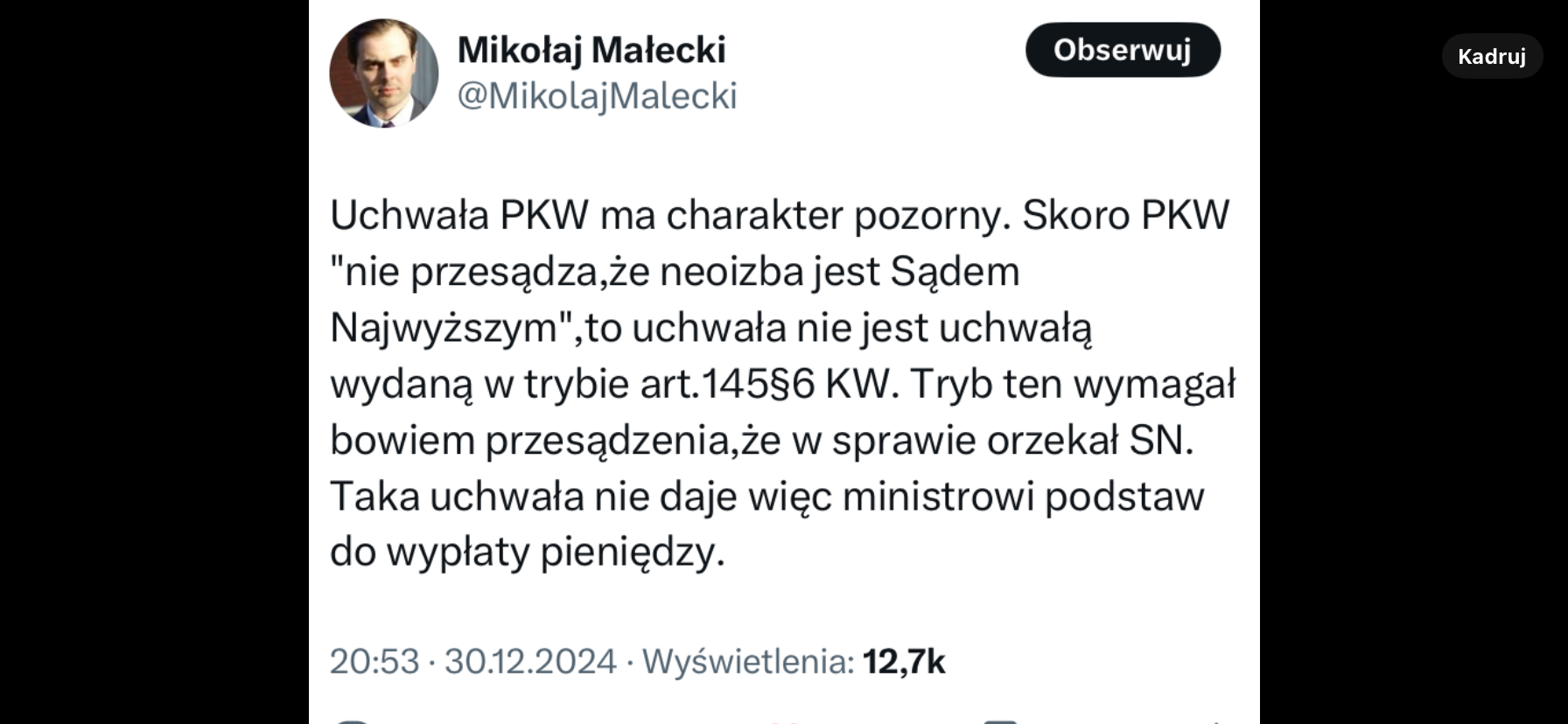Click the phrase 'Tryb ten wymagał'
This screenshot has height=724, width=1568.
pyautogui.click(x=1073, y=385)
